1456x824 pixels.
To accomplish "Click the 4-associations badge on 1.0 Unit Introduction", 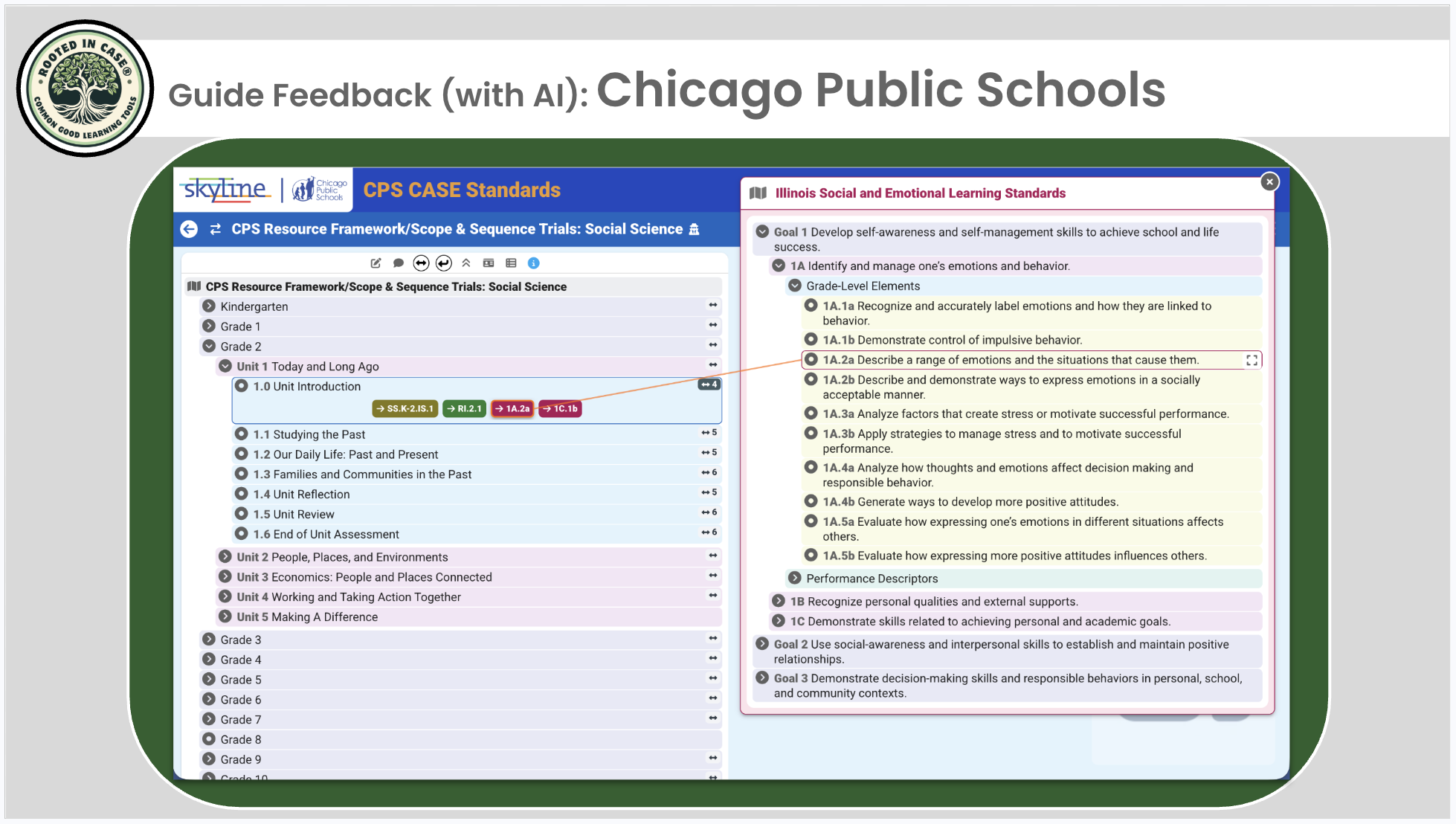I will point(709,384).
